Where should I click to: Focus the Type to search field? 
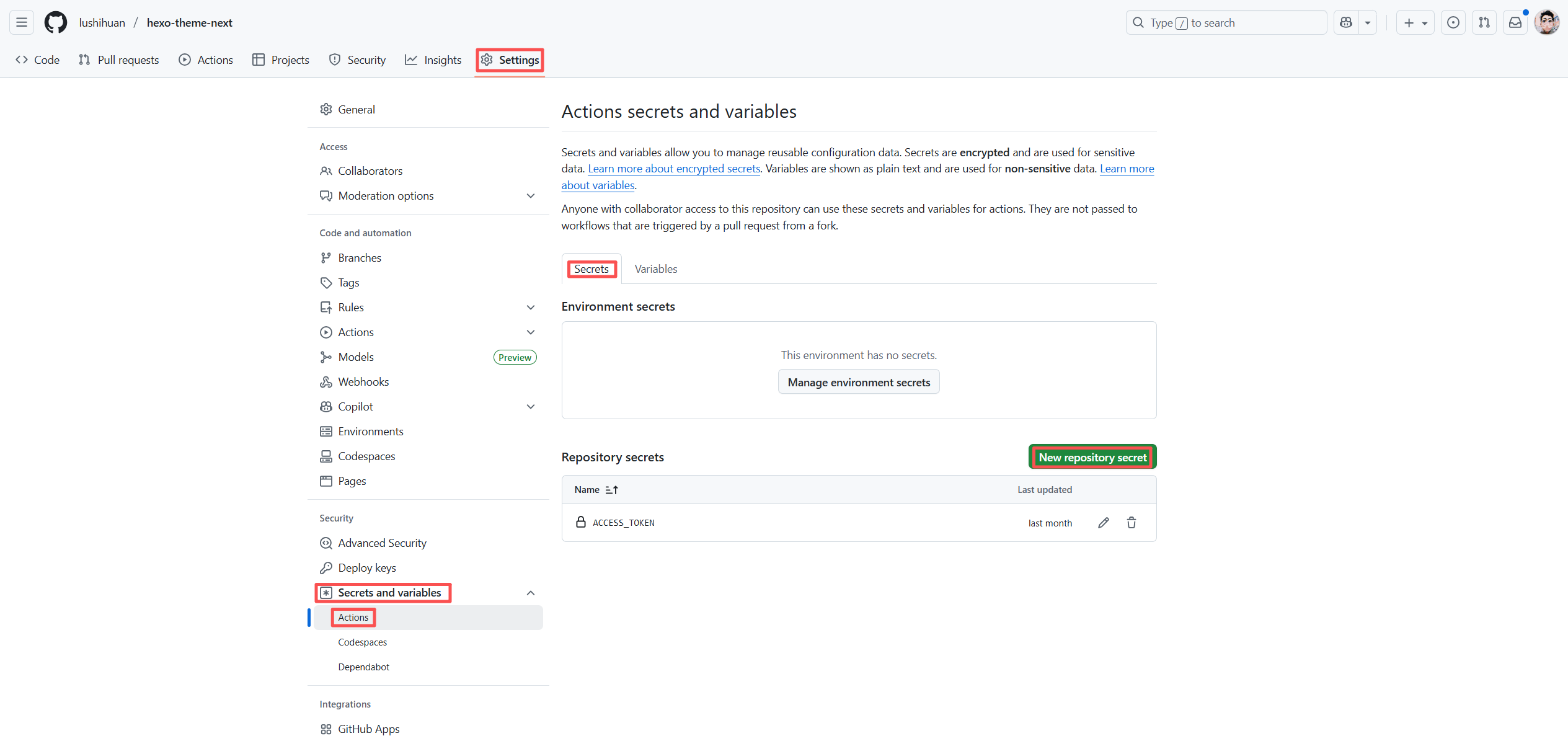tap(1226, 23)
